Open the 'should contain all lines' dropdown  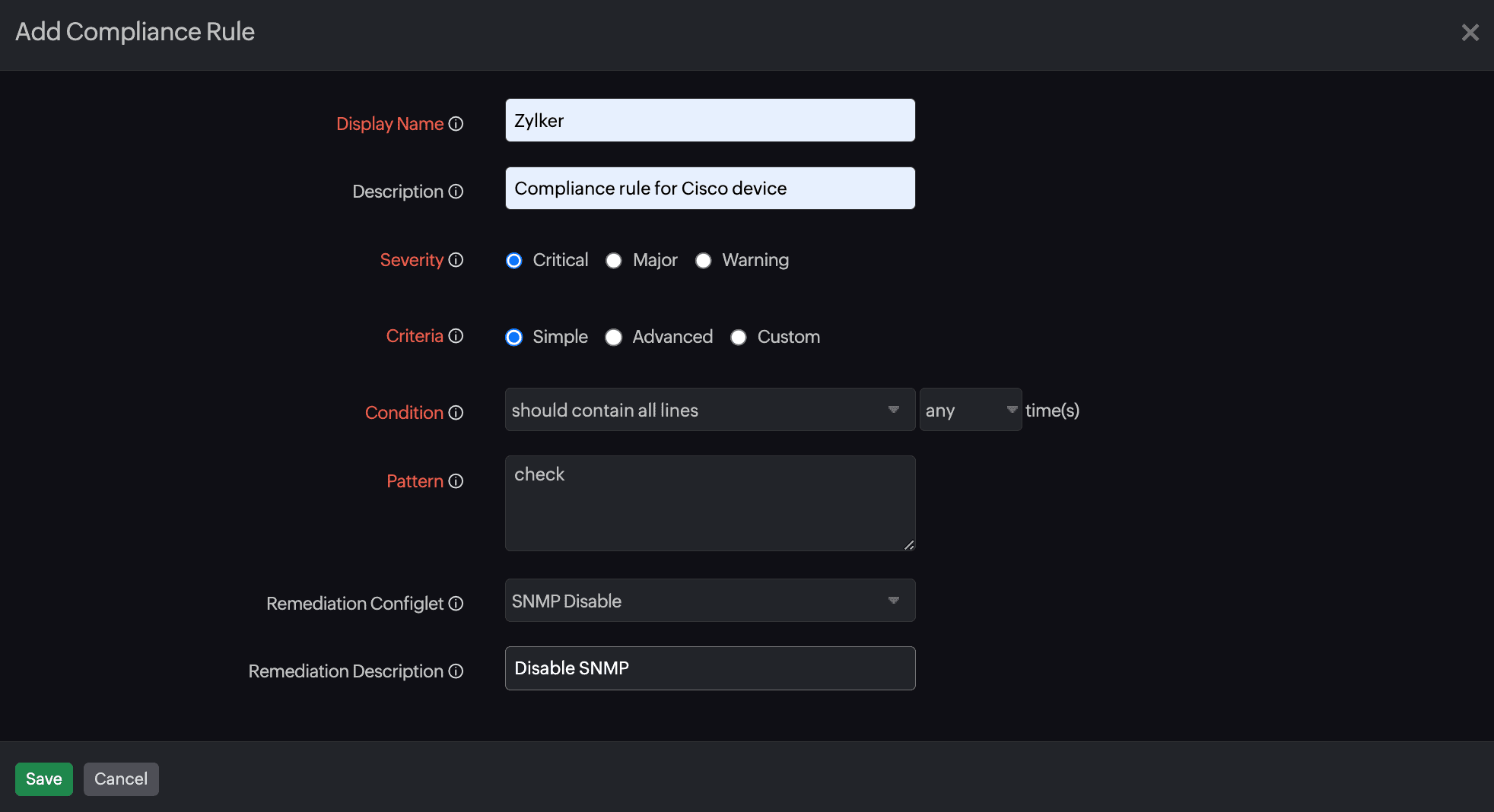pyautogui.click(x=709, y=410)
